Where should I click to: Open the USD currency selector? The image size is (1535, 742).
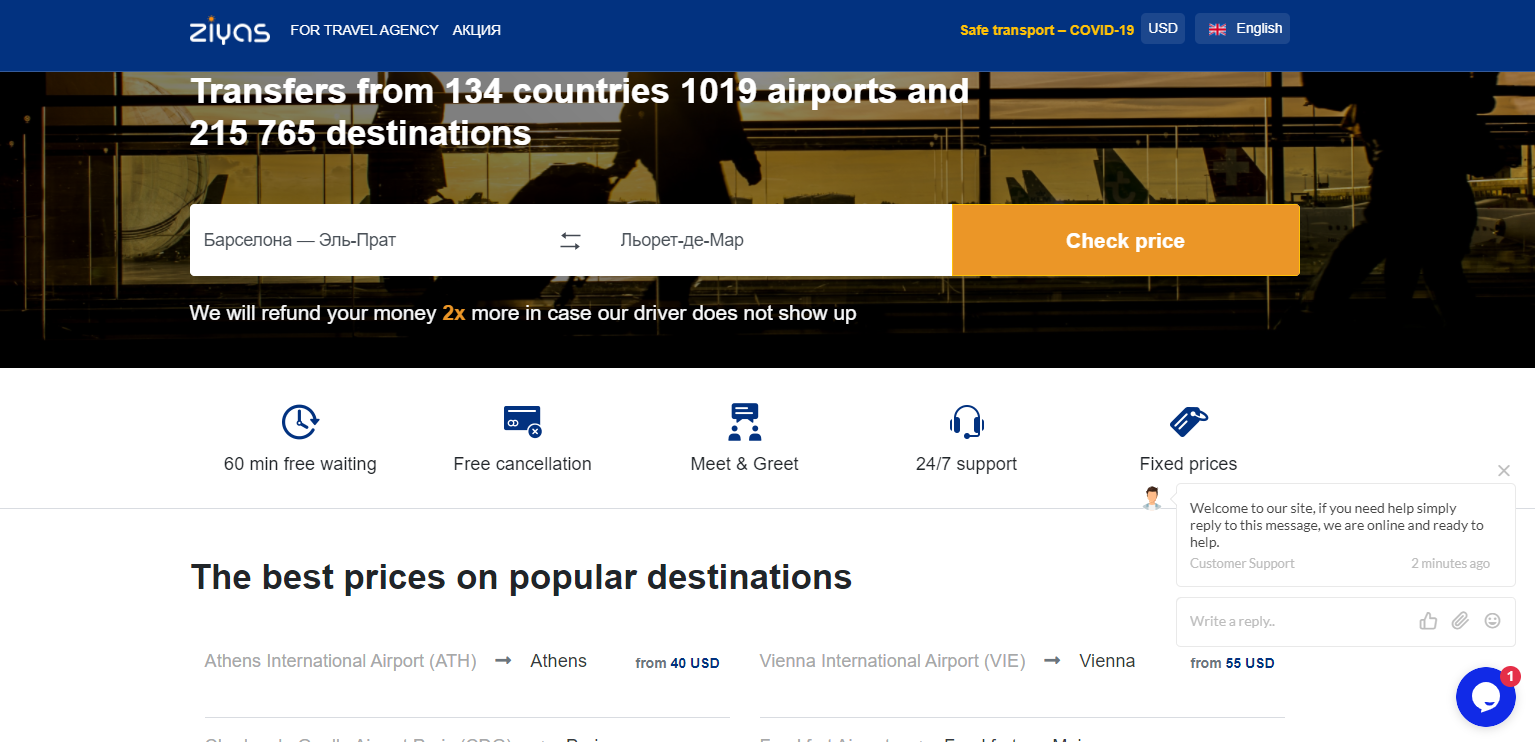click(1163, 29)
